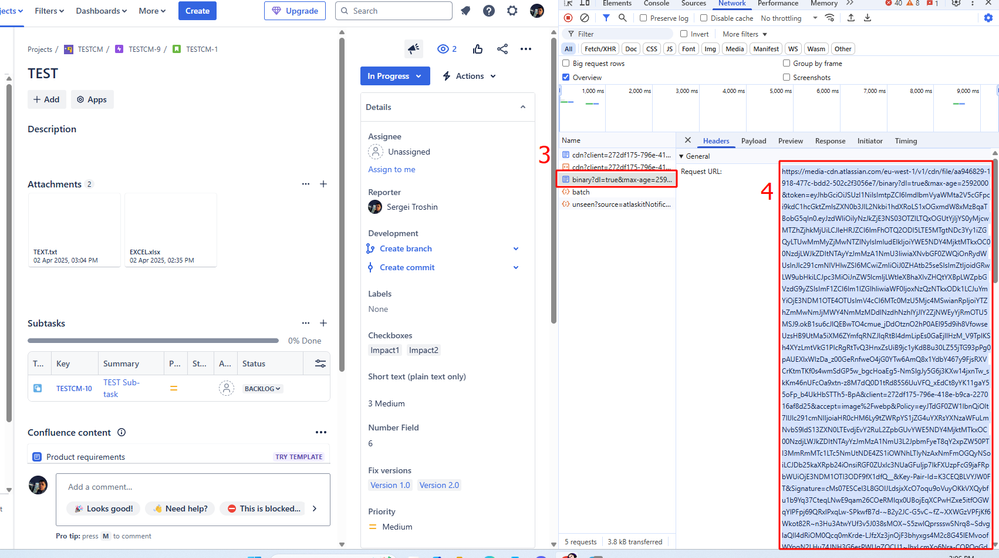Open the Jira help icon
999x558 pixels.
(489, 11)
